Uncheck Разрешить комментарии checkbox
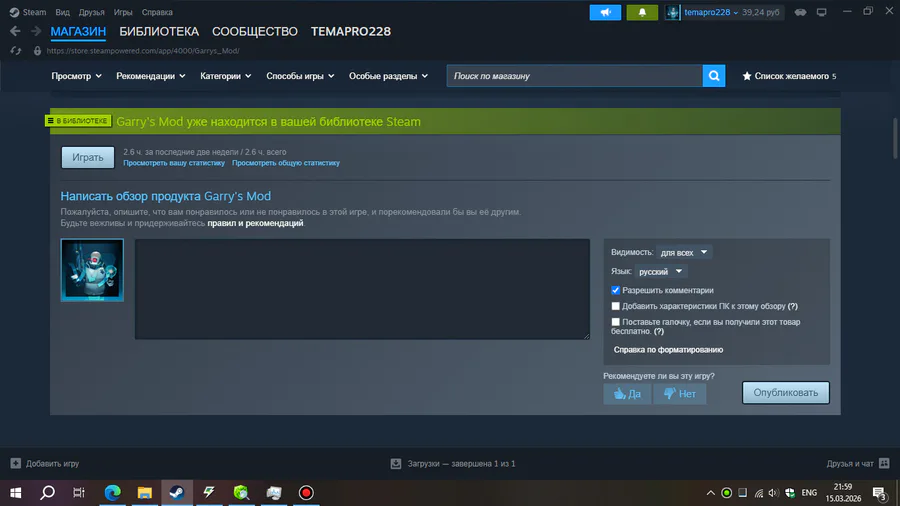 tap(615, 290)
